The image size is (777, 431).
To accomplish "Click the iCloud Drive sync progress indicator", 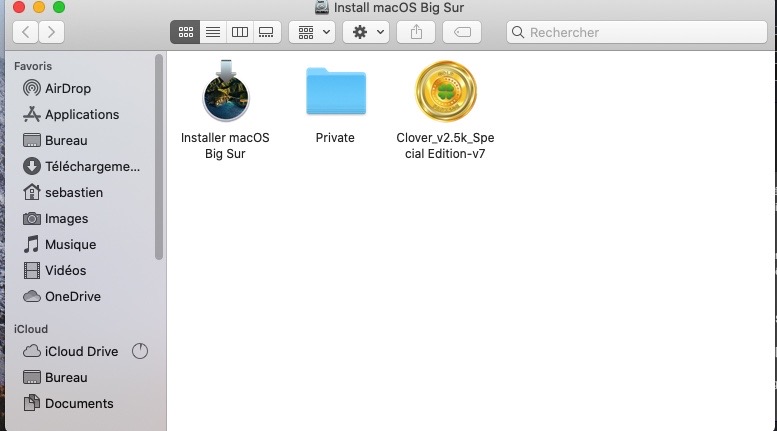I will [x=140, y=351].
